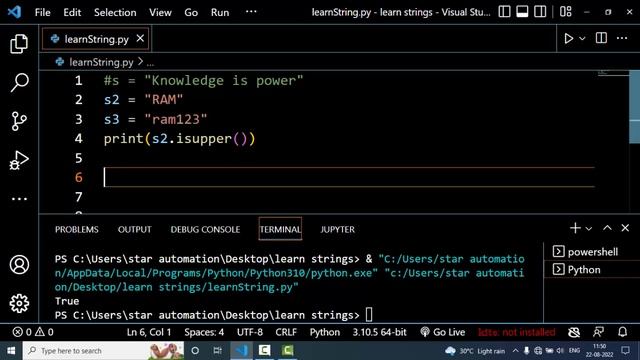Click learnString.py in the breadcrumb
This screenshot has height=360, width=640.
(101, 62)
